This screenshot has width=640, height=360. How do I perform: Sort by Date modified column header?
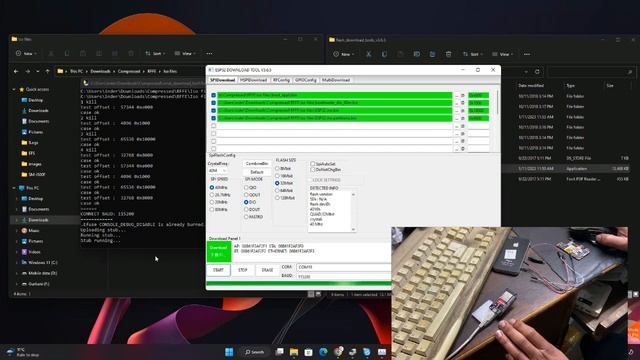(531, 86)
